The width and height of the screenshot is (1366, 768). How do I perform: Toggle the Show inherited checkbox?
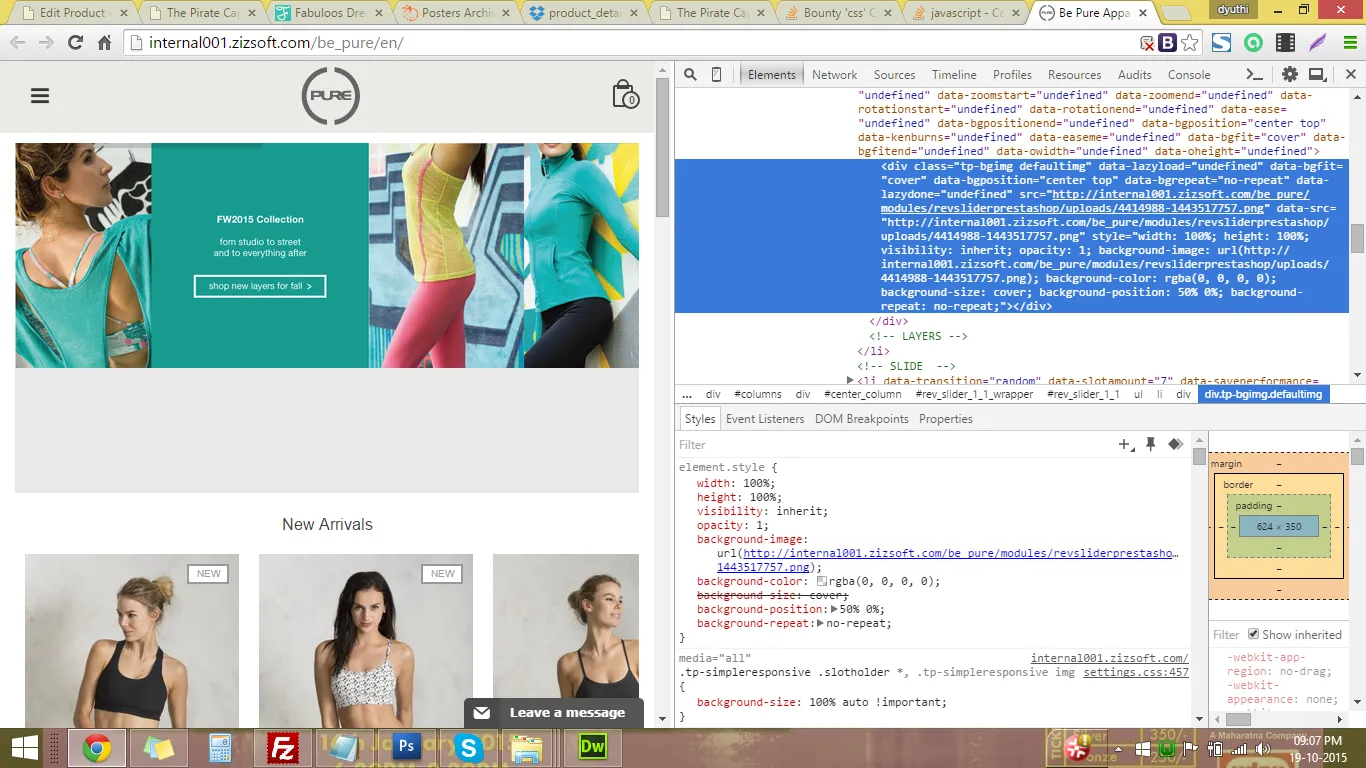[x=1254, y=634]
